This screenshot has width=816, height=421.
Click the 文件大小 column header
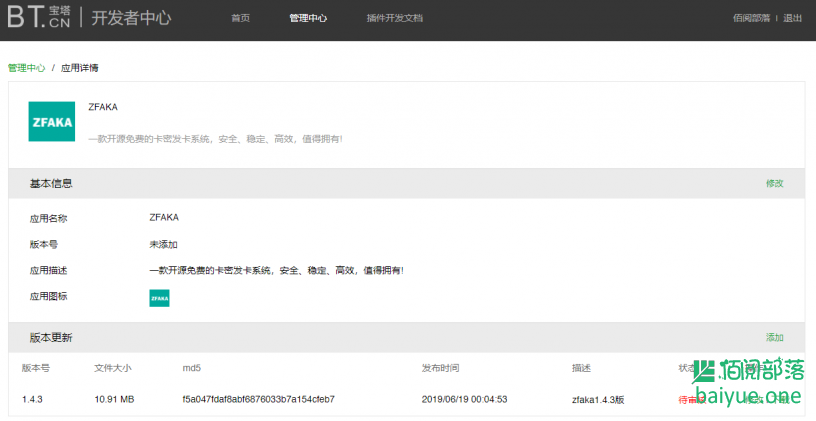[x=113, y=368]
